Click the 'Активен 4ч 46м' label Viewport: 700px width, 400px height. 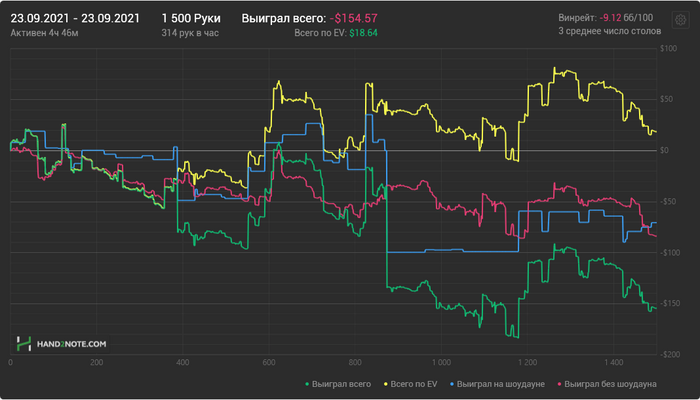pos(44,33)
